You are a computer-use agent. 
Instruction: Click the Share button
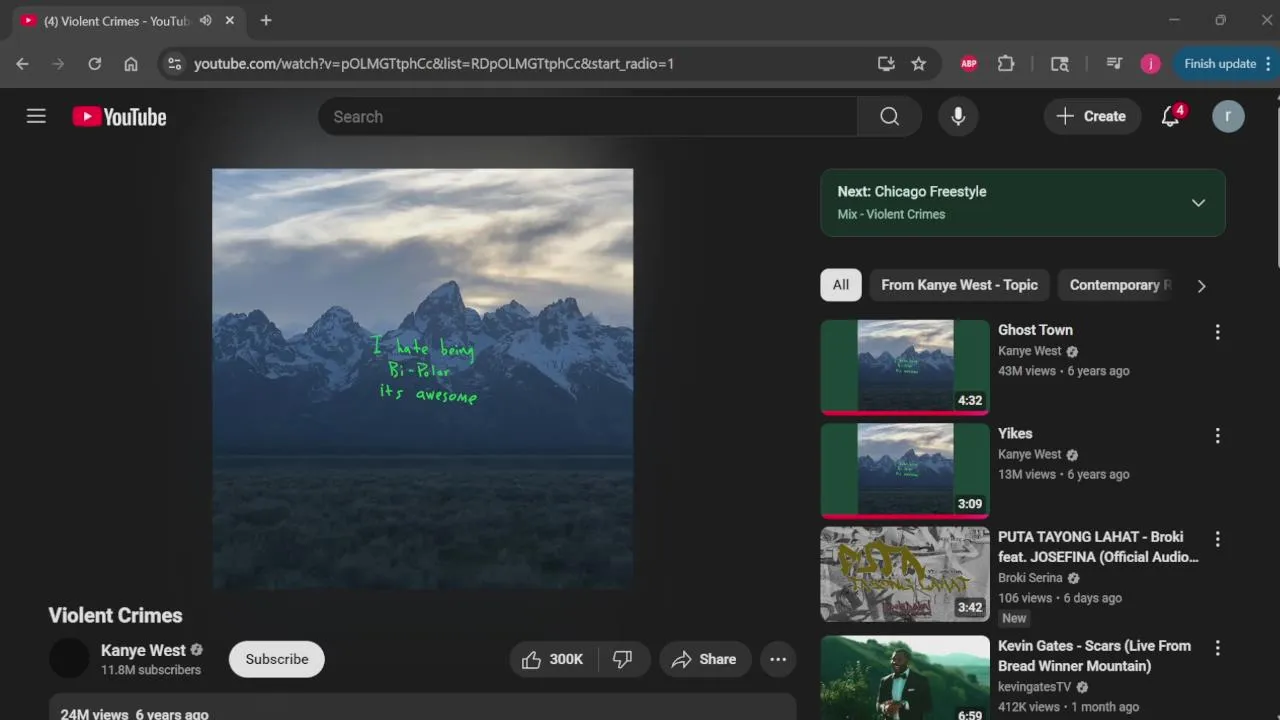click(x=705, y=659)
